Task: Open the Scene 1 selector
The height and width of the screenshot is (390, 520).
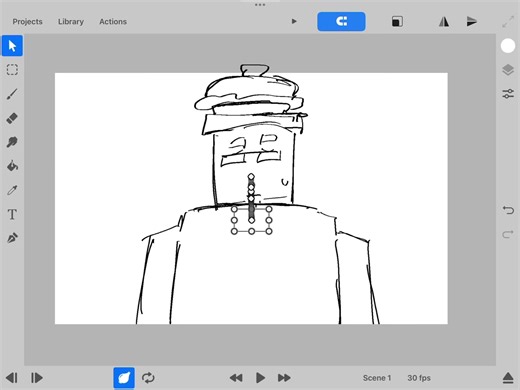Action: 377,378
